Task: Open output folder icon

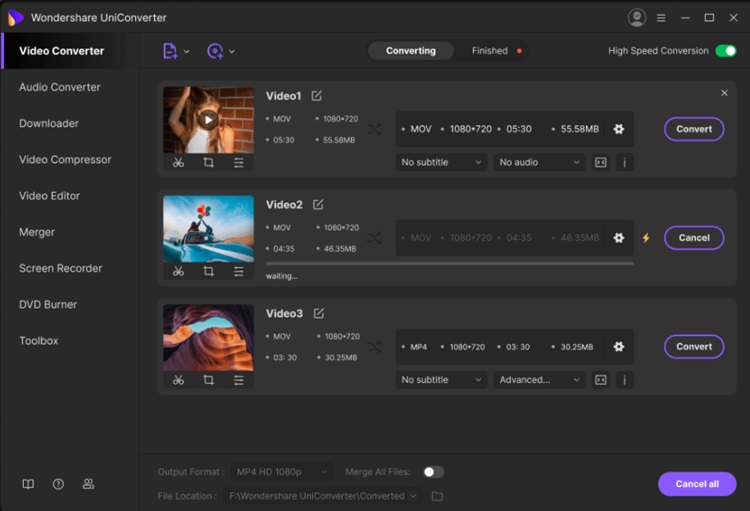Action: [437, 496]
